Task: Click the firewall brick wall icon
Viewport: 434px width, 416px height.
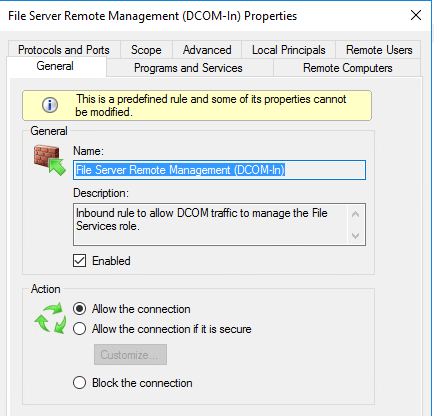Action: click(50, 160)
